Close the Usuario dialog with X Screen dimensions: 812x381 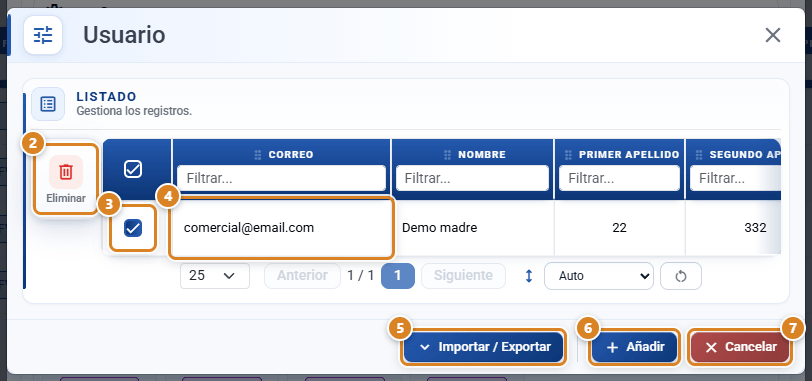[773, 35]
